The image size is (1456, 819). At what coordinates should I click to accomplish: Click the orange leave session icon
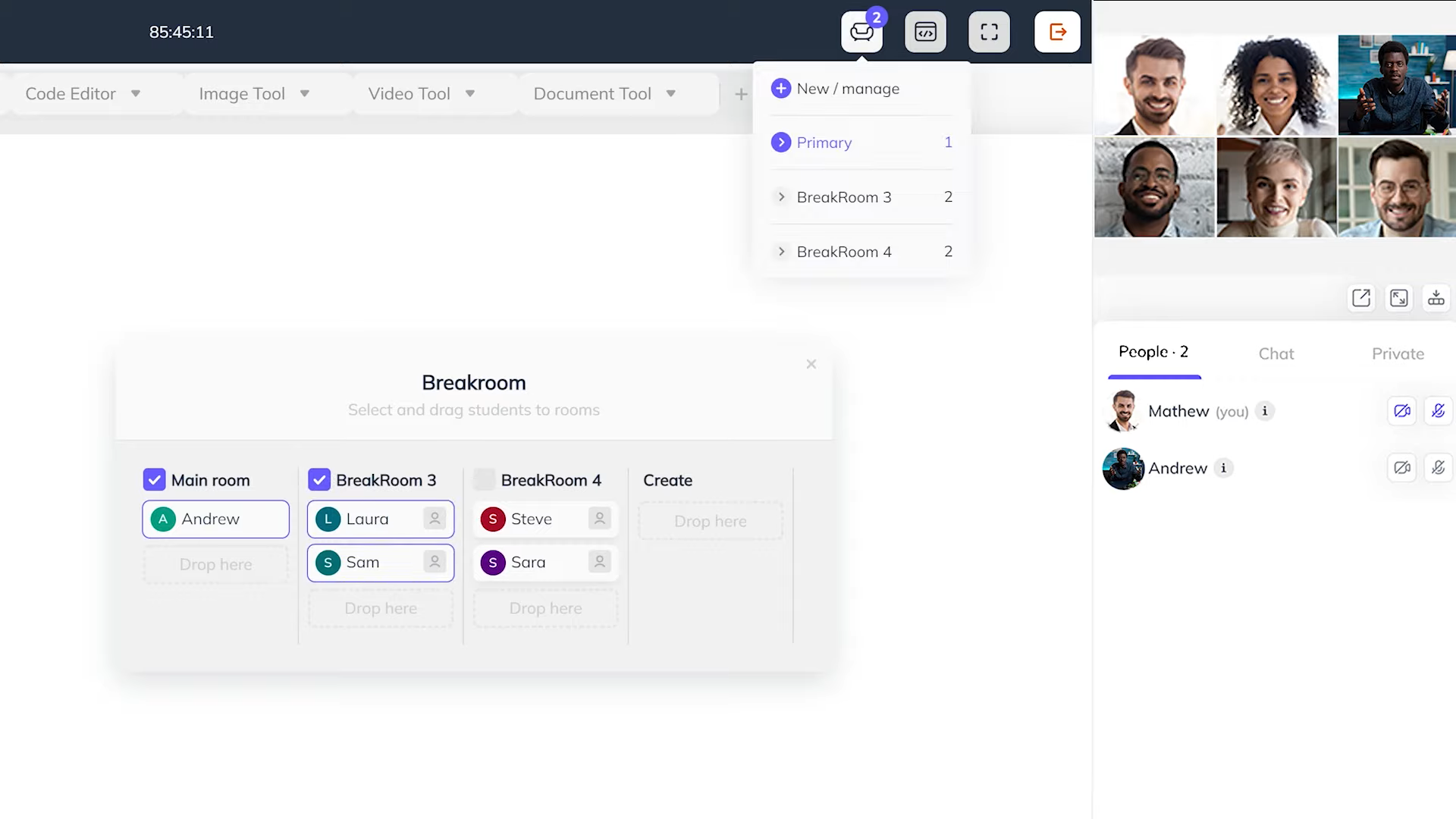1057,32
